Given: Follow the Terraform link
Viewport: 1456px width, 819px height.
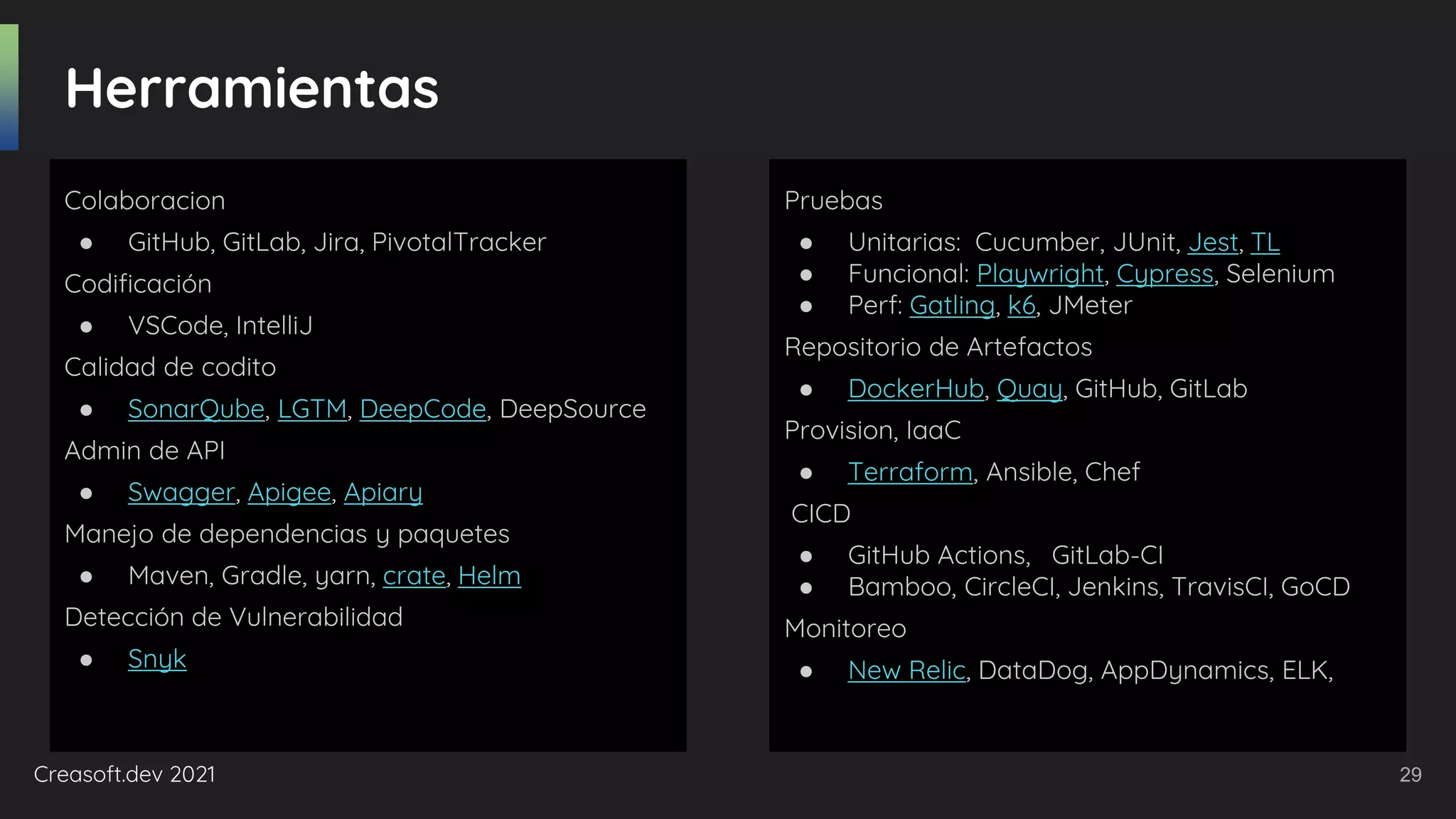Looking at the screenshot, I should [x=910, y=471].
